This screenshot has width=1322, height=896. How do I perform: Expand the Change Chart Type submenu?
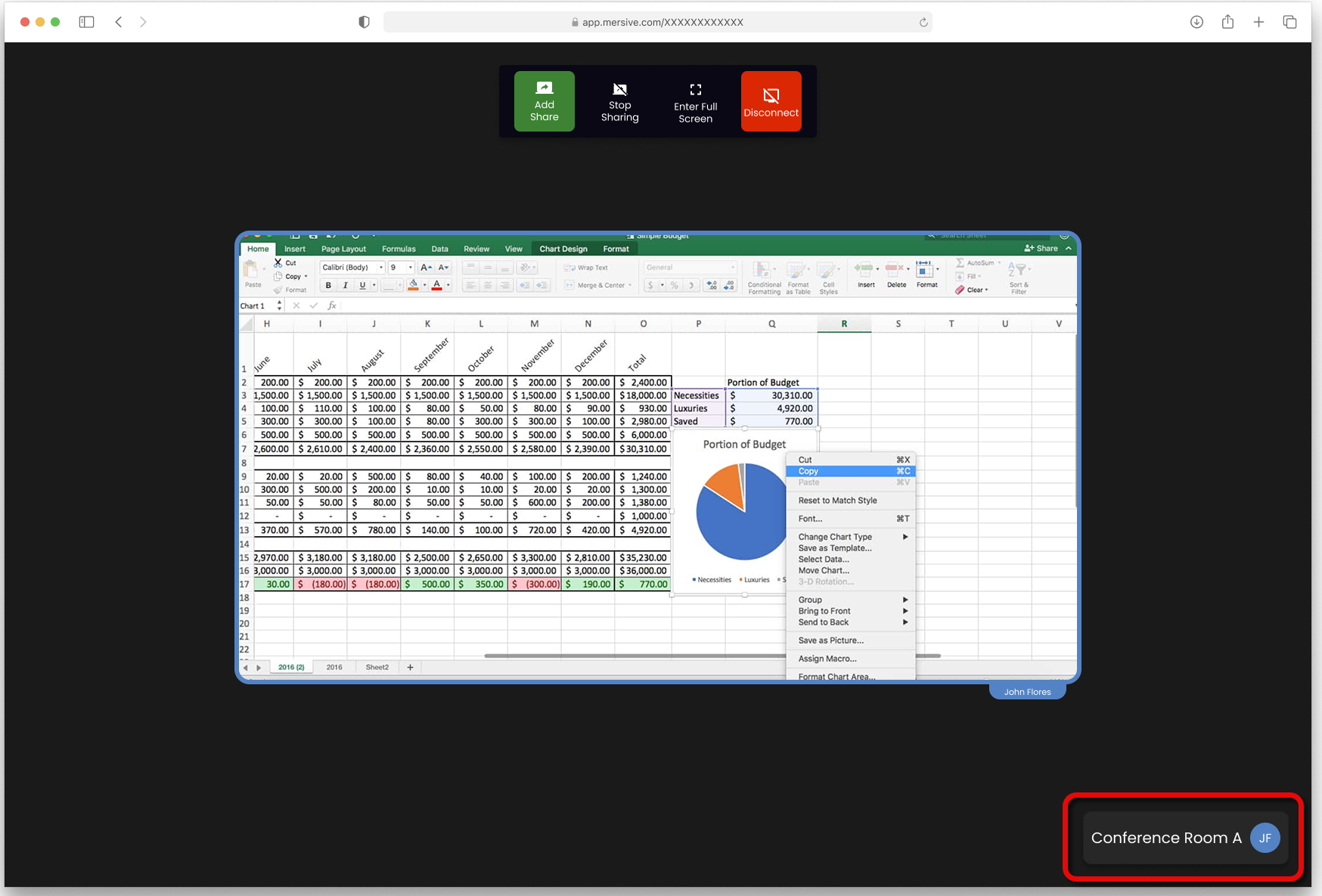coord(851,537)
